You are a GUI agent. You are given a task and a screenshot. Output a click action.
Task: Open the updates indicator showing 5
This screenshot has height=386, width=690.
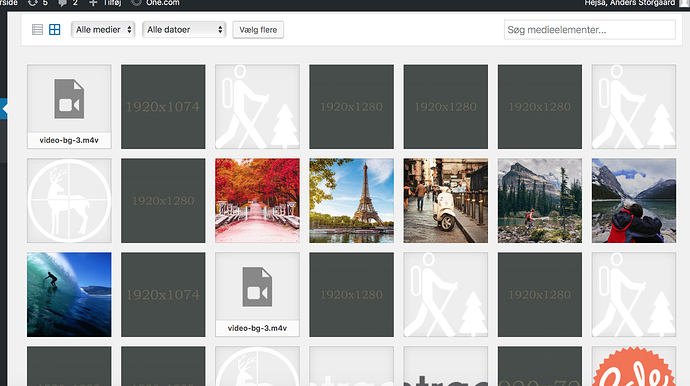pyautogui.click(x=37, y=3)
